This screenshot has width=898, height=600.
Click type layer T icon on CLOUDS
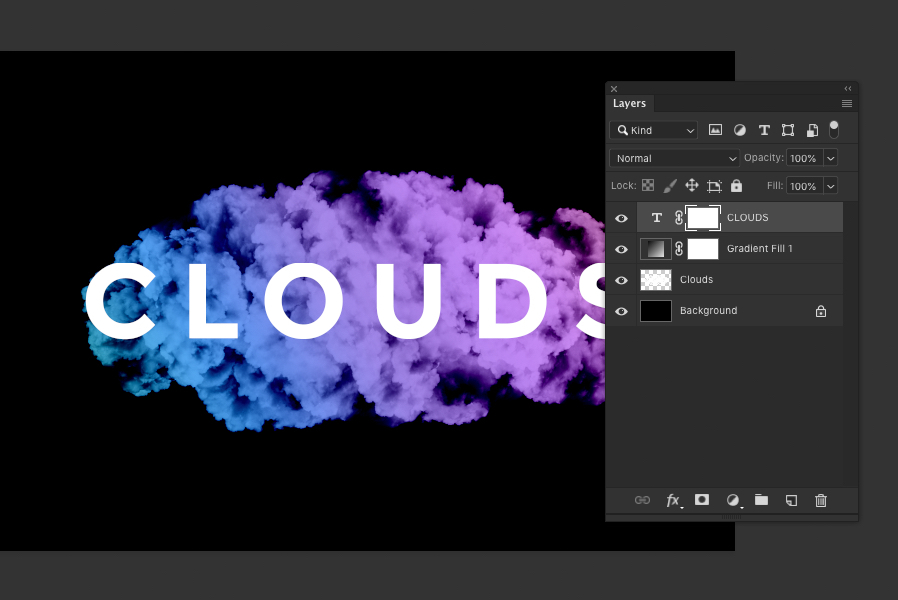657,218
